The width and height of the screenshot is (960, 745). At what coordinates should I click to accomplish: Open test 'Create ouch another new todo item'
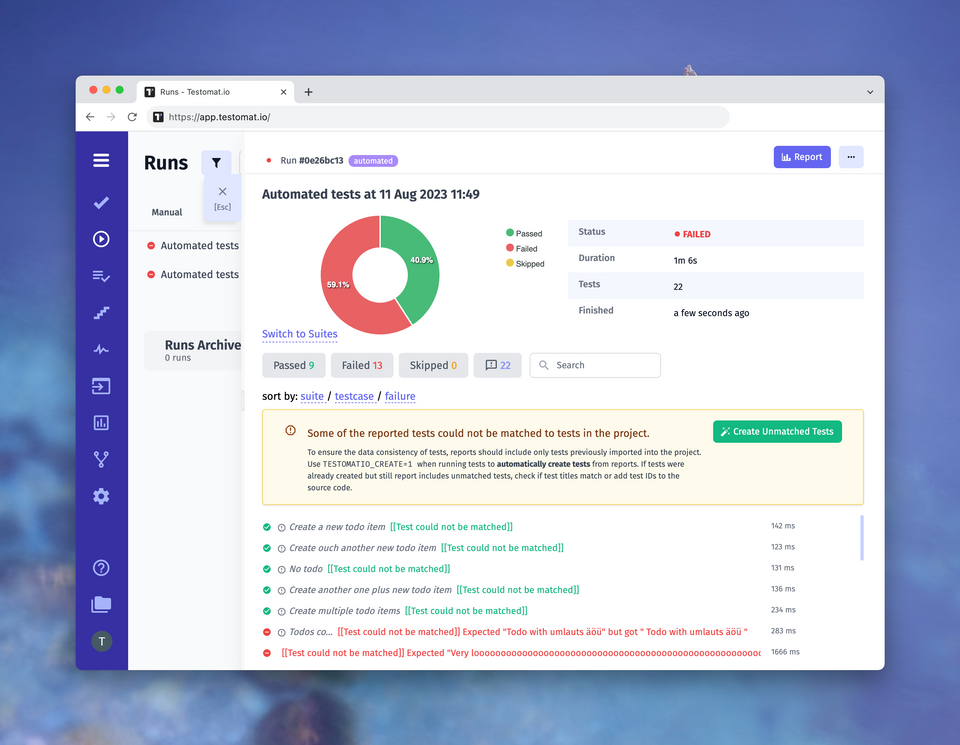pyautogui.click(x=362, y=548)
